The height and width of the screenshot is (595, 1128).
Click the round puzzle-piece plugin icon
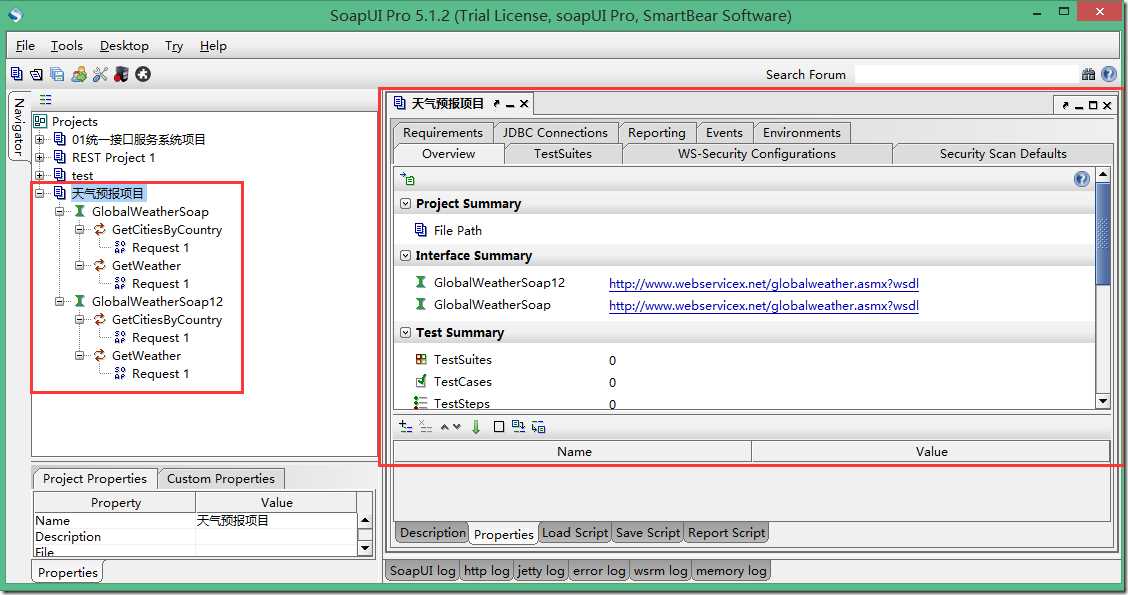(x=143, y=74)
